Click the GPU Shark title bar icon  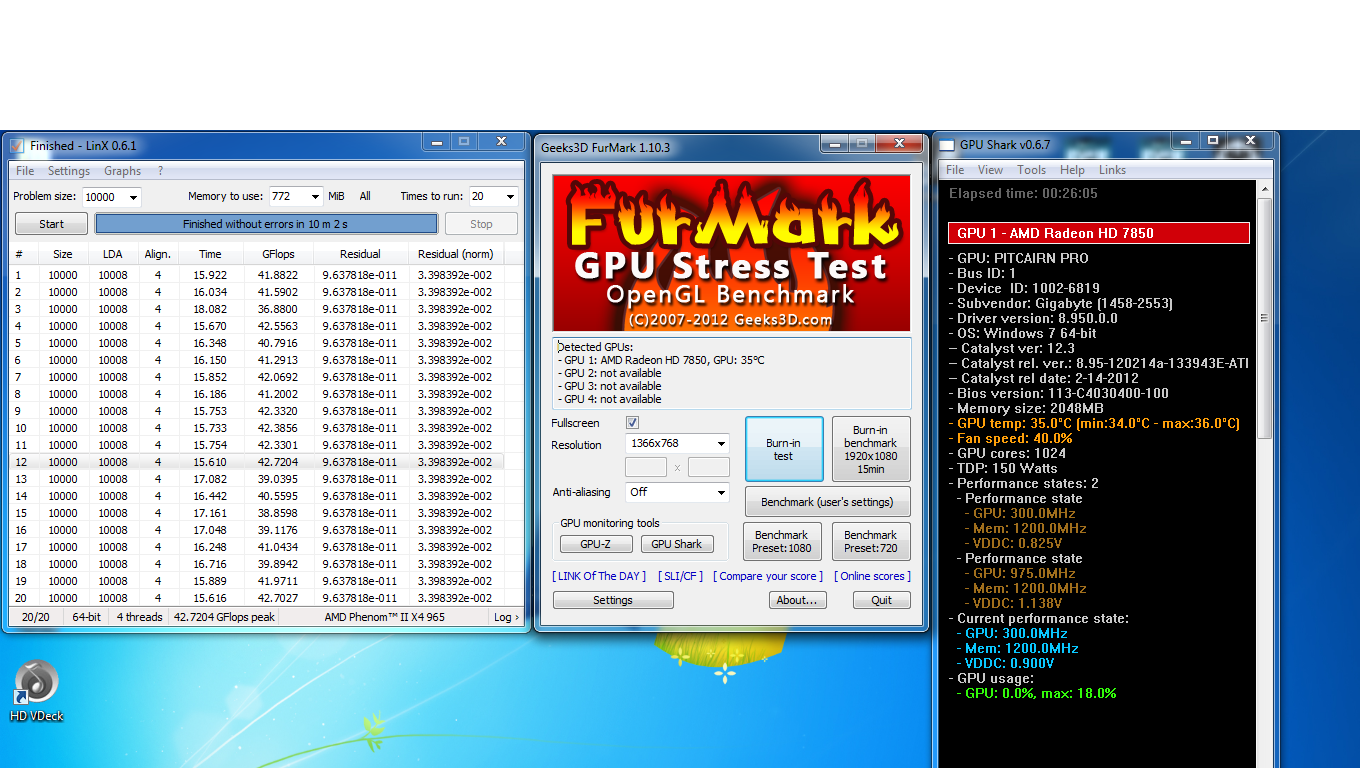click(x=945, y=145)
